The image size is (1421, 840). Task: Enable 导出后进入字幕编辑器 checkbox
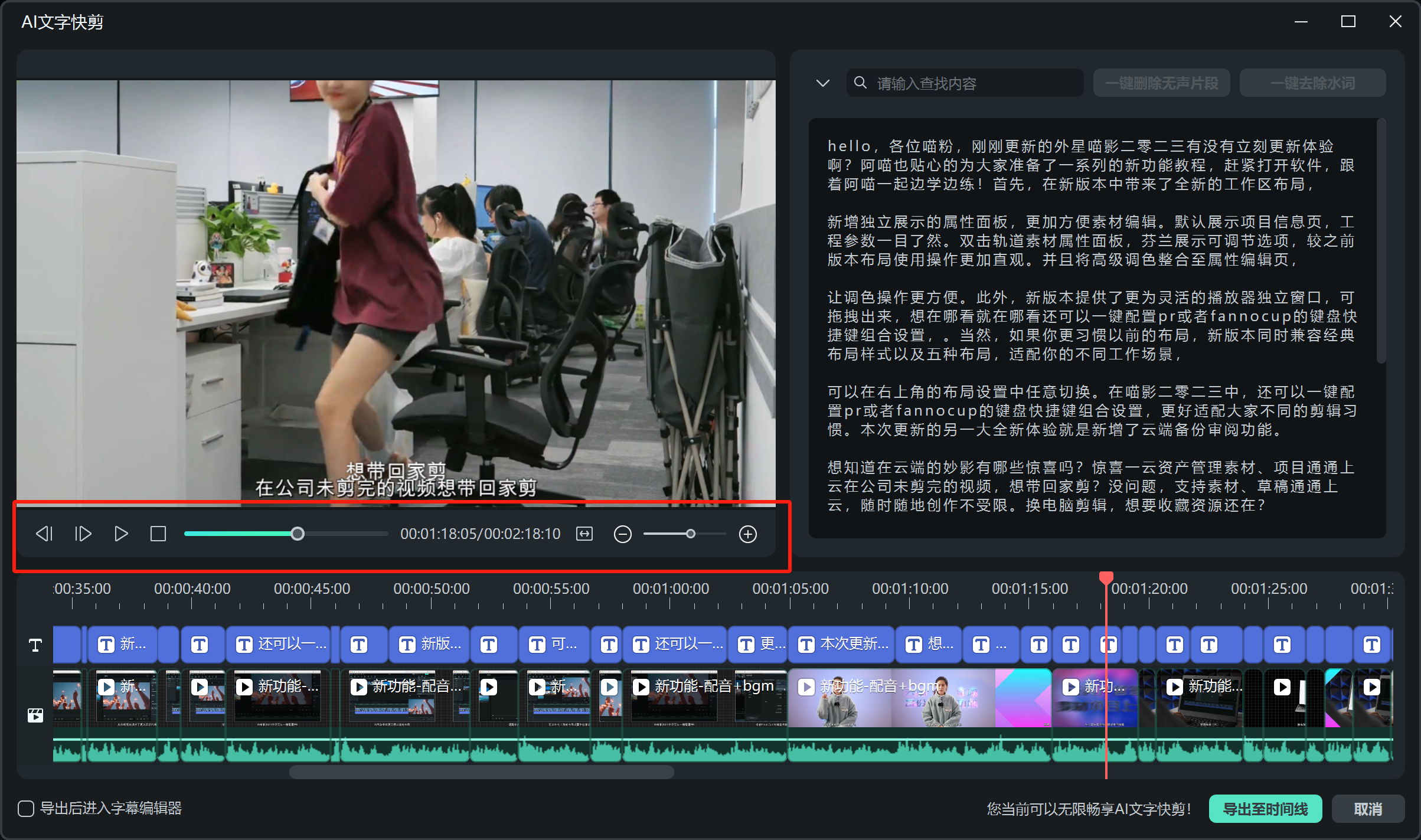26,808
